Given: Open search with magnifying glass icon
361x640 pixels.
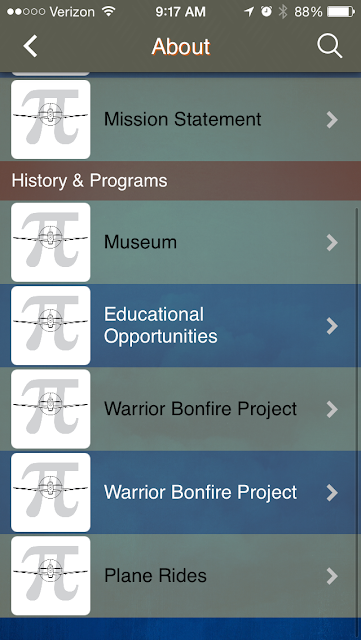Looking at the screenshot, I should (x=329, y=46).
